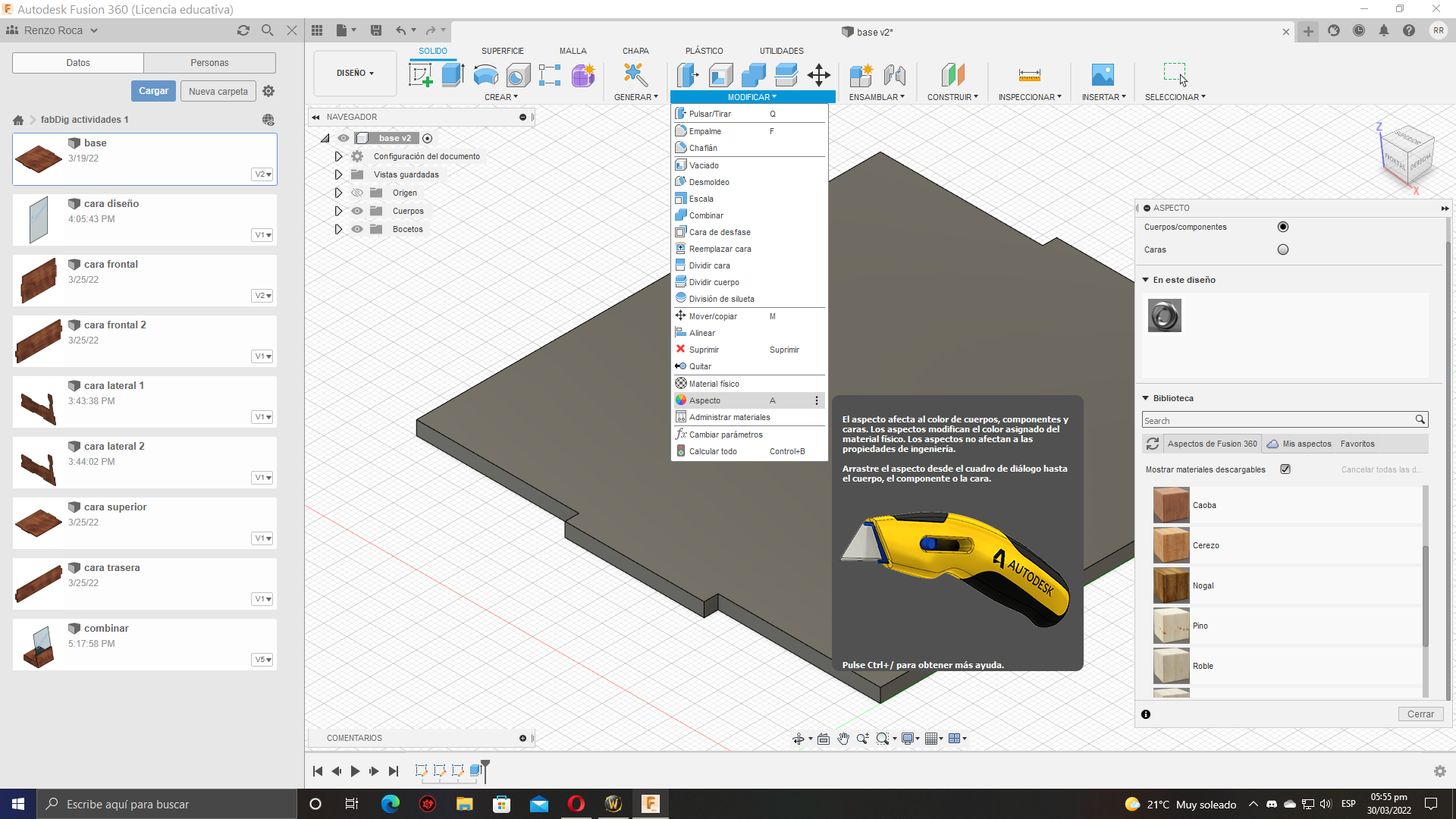Uncheck Mostrar materiales descargables checkbox
This screenshot has height=819, width=1456.
1285,469
